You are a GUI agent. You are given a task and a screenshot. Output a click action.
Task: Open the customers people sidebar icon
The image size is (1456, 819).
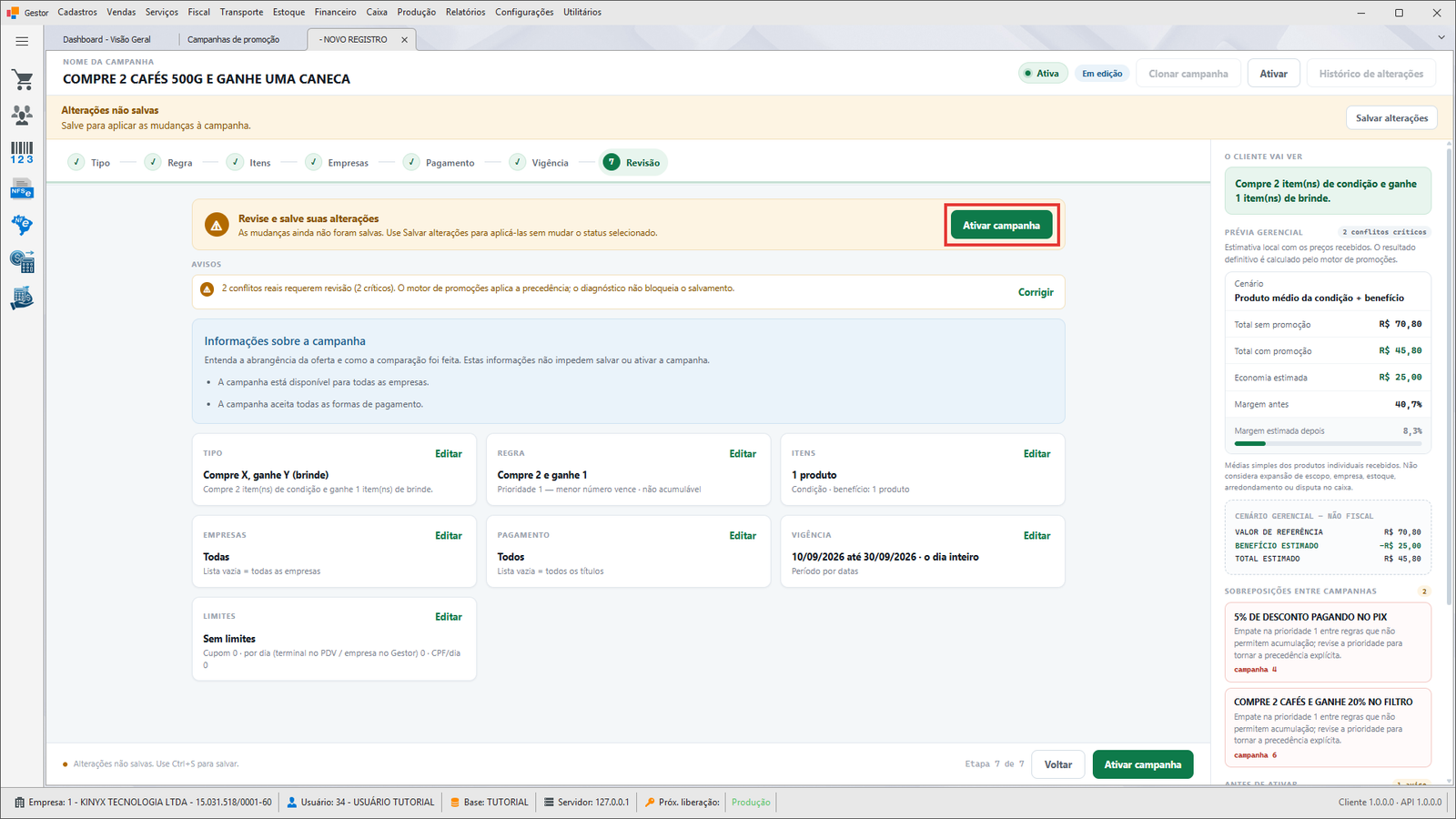[x=22, y=116]
